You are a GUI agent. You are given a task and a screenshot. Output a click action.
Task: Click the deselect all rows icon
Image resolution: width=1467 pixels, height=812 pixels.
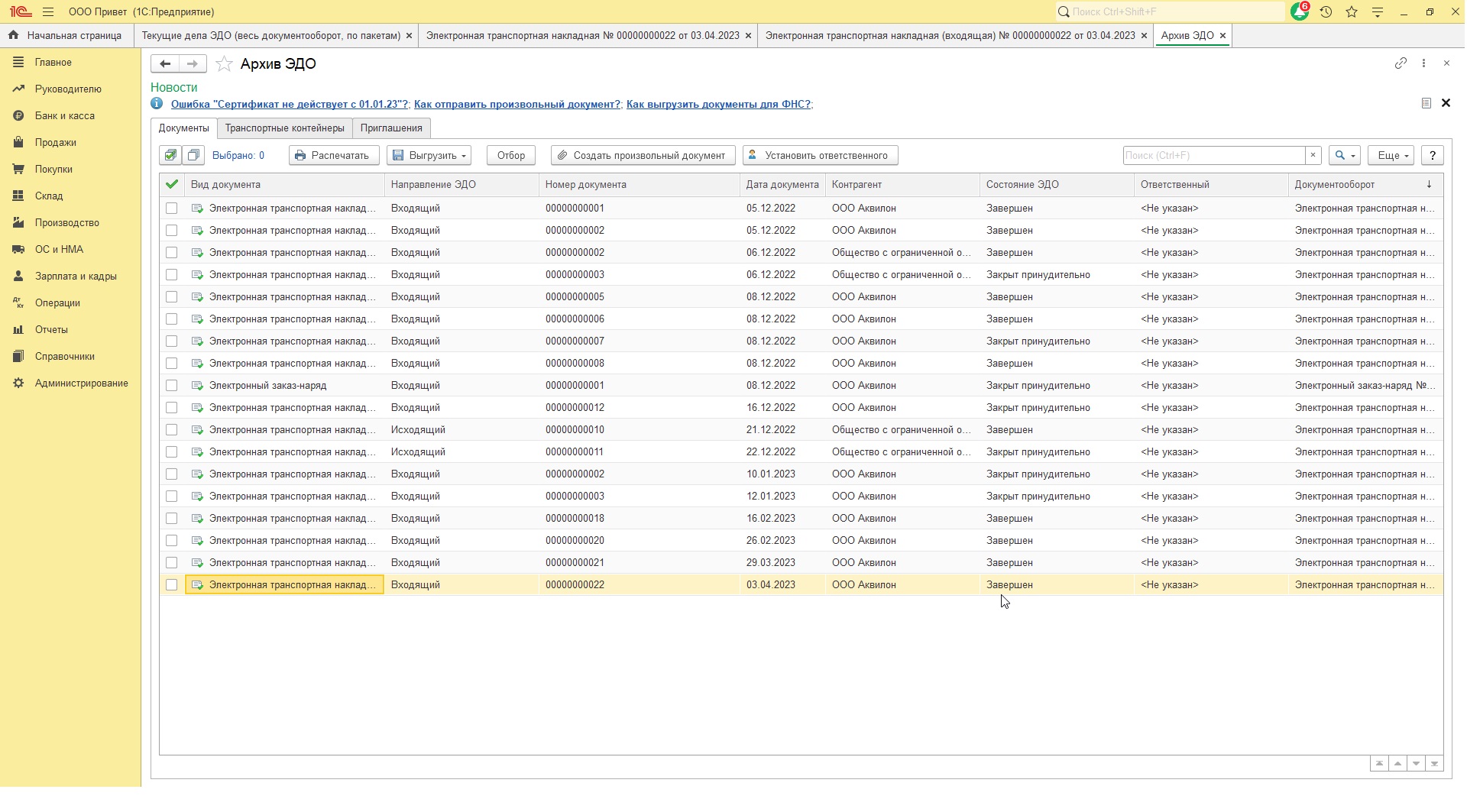(x=193, y=155)
